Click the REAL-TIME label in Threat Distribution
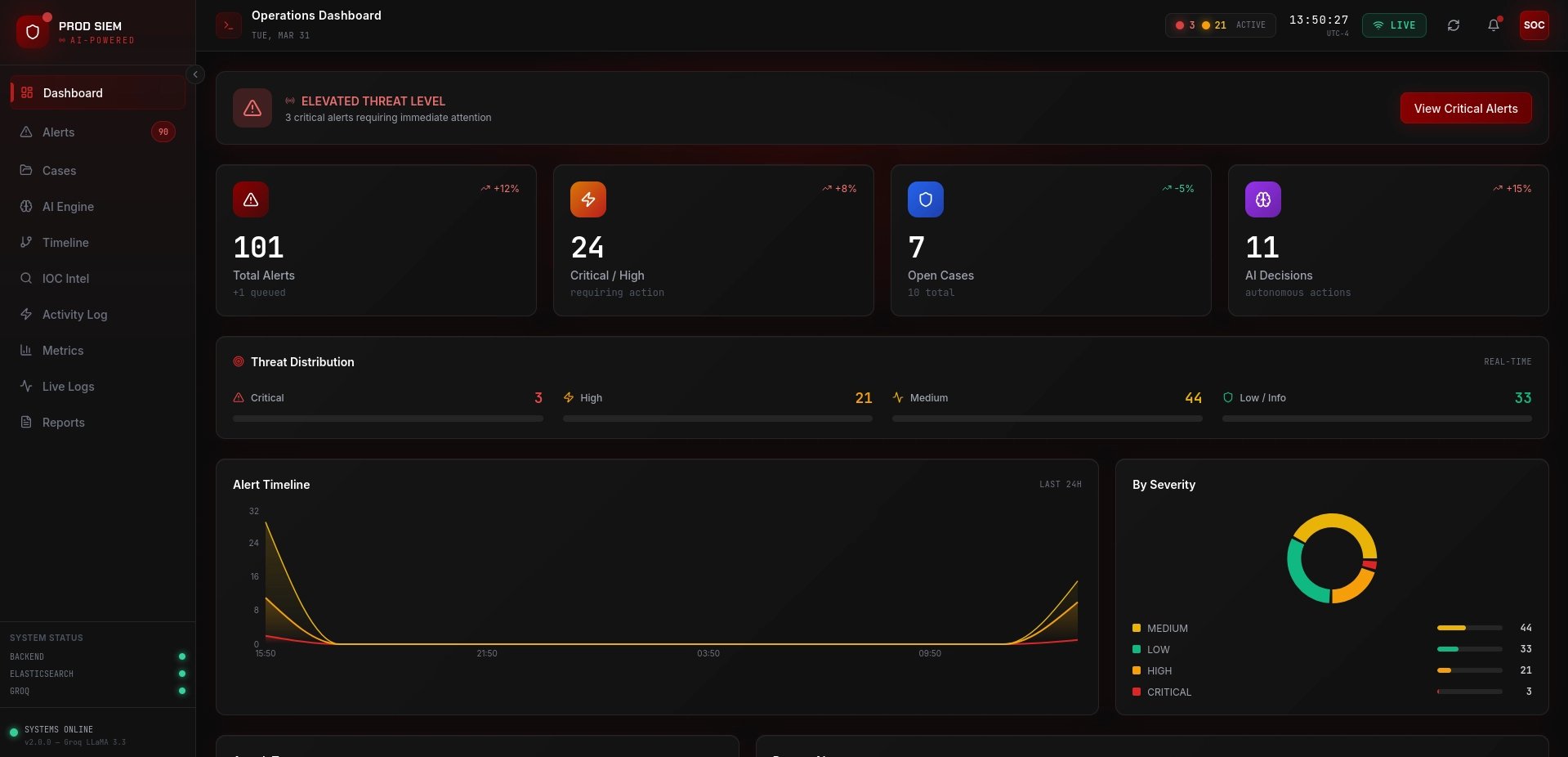The width and height of the screenshot is (1568, 757). click(x=1508, y=361)
